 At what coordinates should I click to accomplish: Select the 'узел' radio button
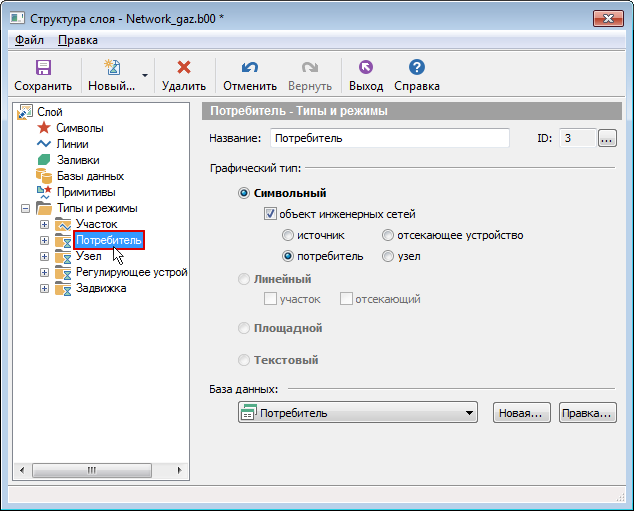tap(388, 256)
